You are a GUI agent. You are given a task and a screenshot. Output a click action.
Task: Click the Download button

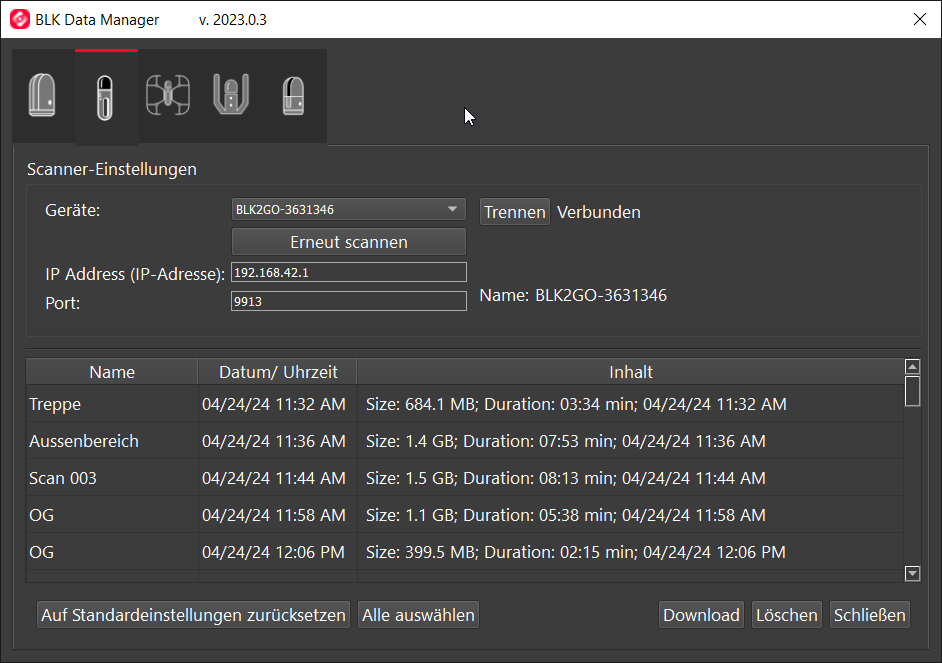click(x=701, y=615)
